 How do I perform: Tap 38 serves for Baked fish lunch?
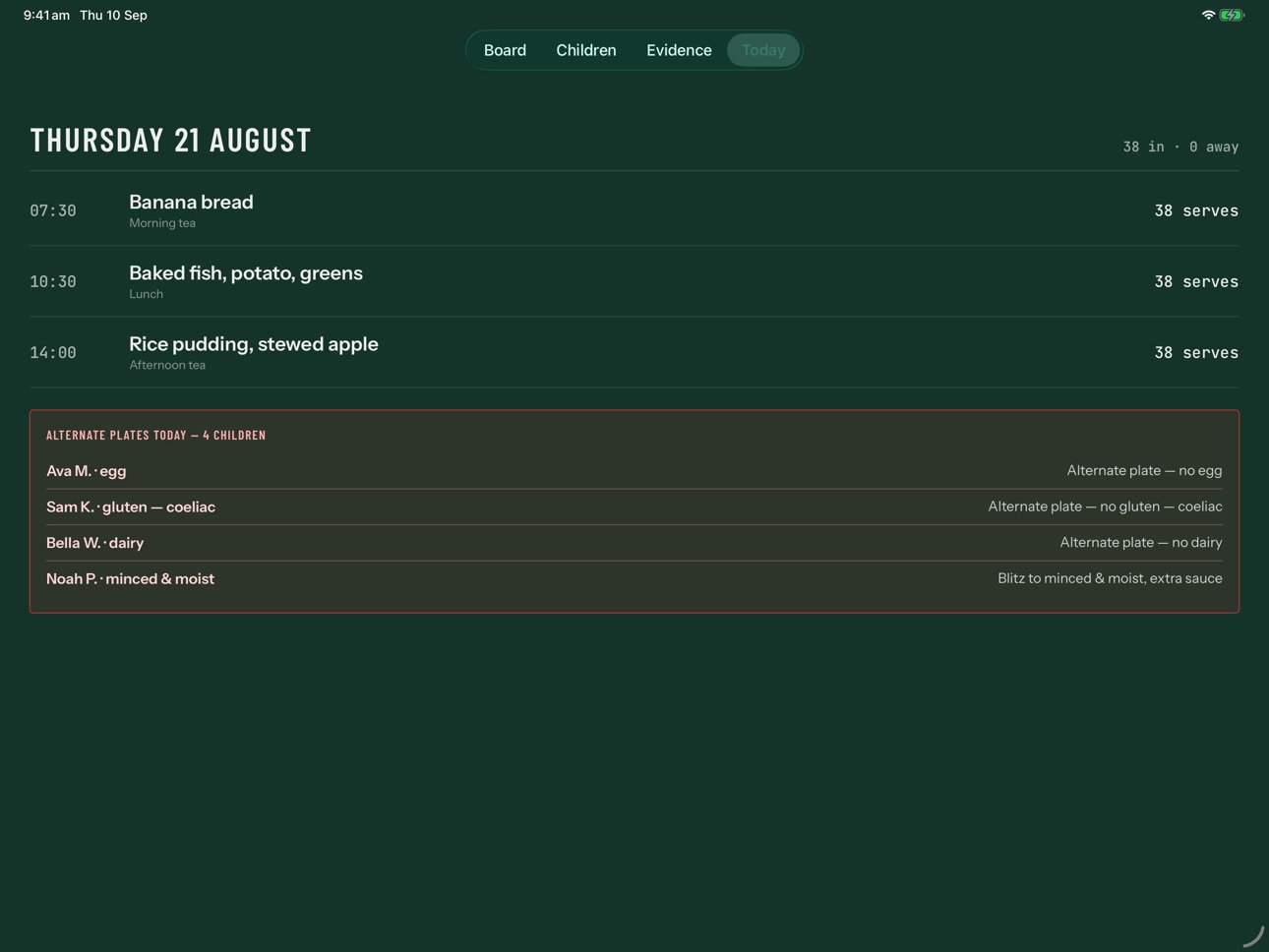pos(1196,281)
